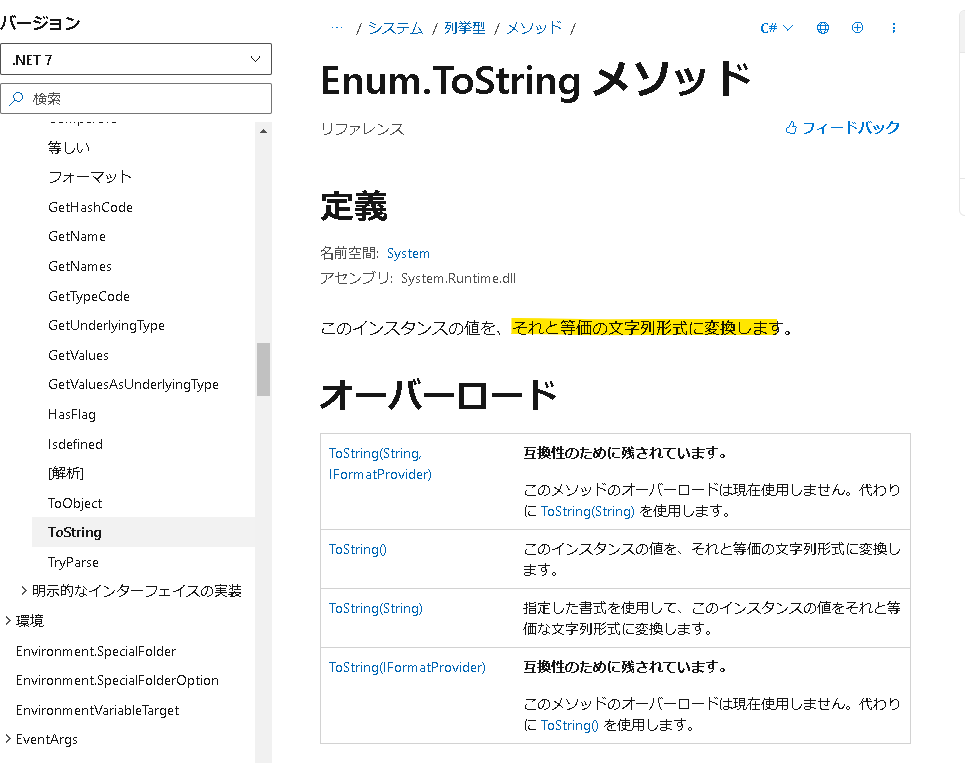Open the vertical three-dots more menu

(894, 28)
